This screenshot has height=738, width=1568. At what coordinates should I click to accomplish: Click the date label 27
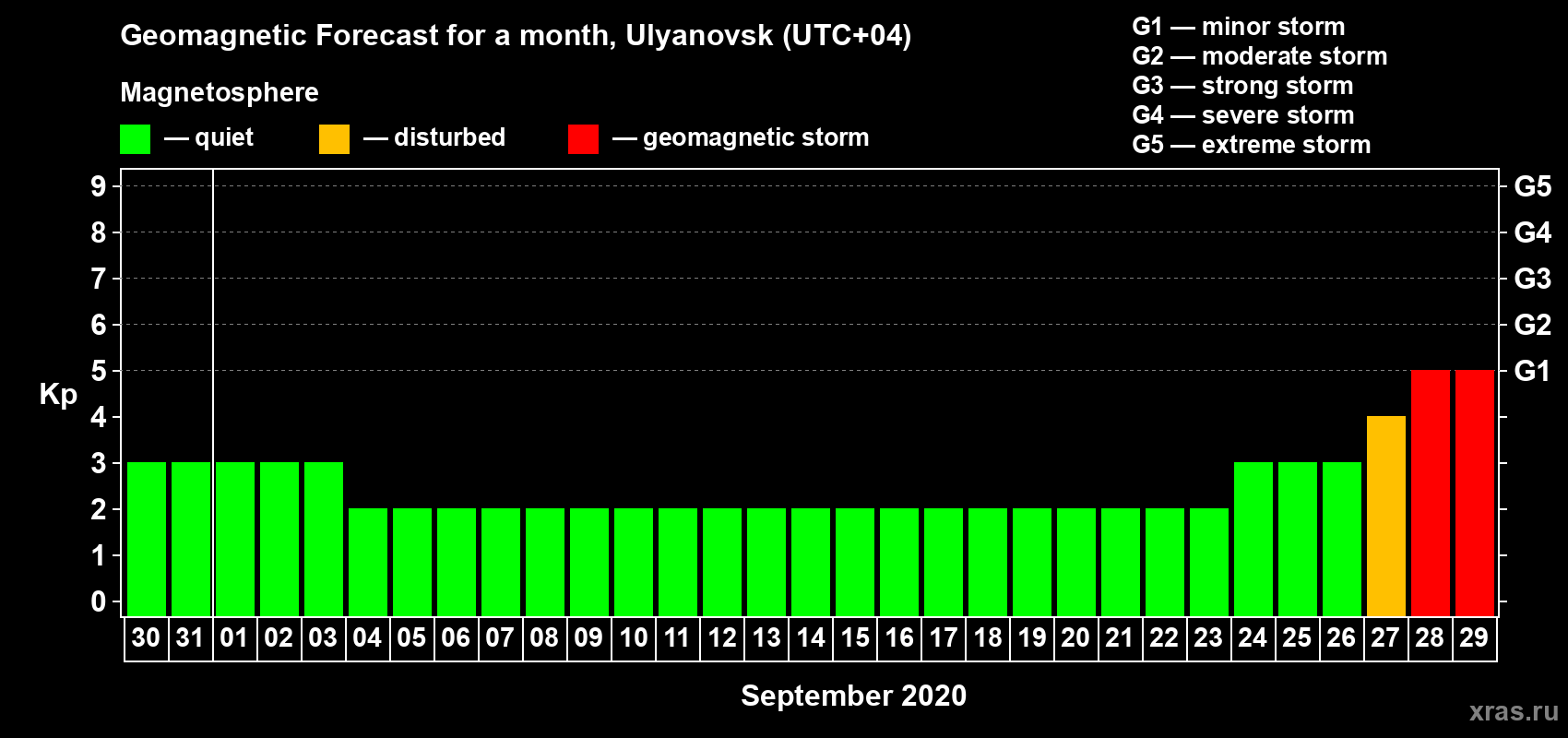tap(1385, 637)
